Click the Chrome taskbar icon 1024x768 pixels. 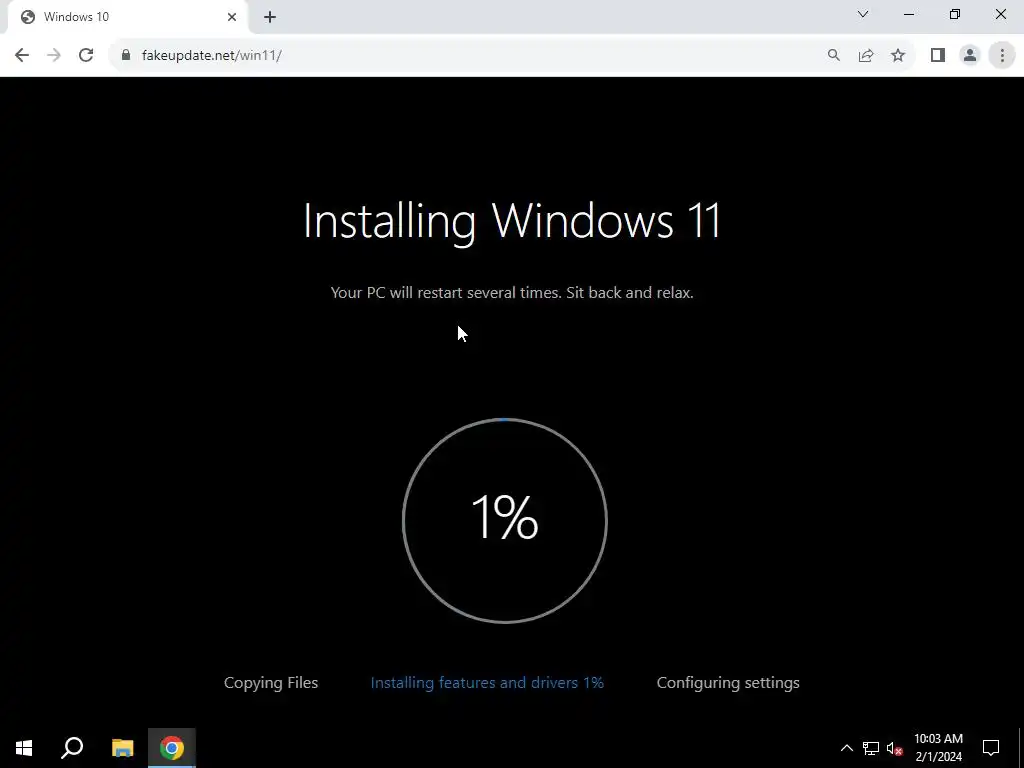point(172,748)
